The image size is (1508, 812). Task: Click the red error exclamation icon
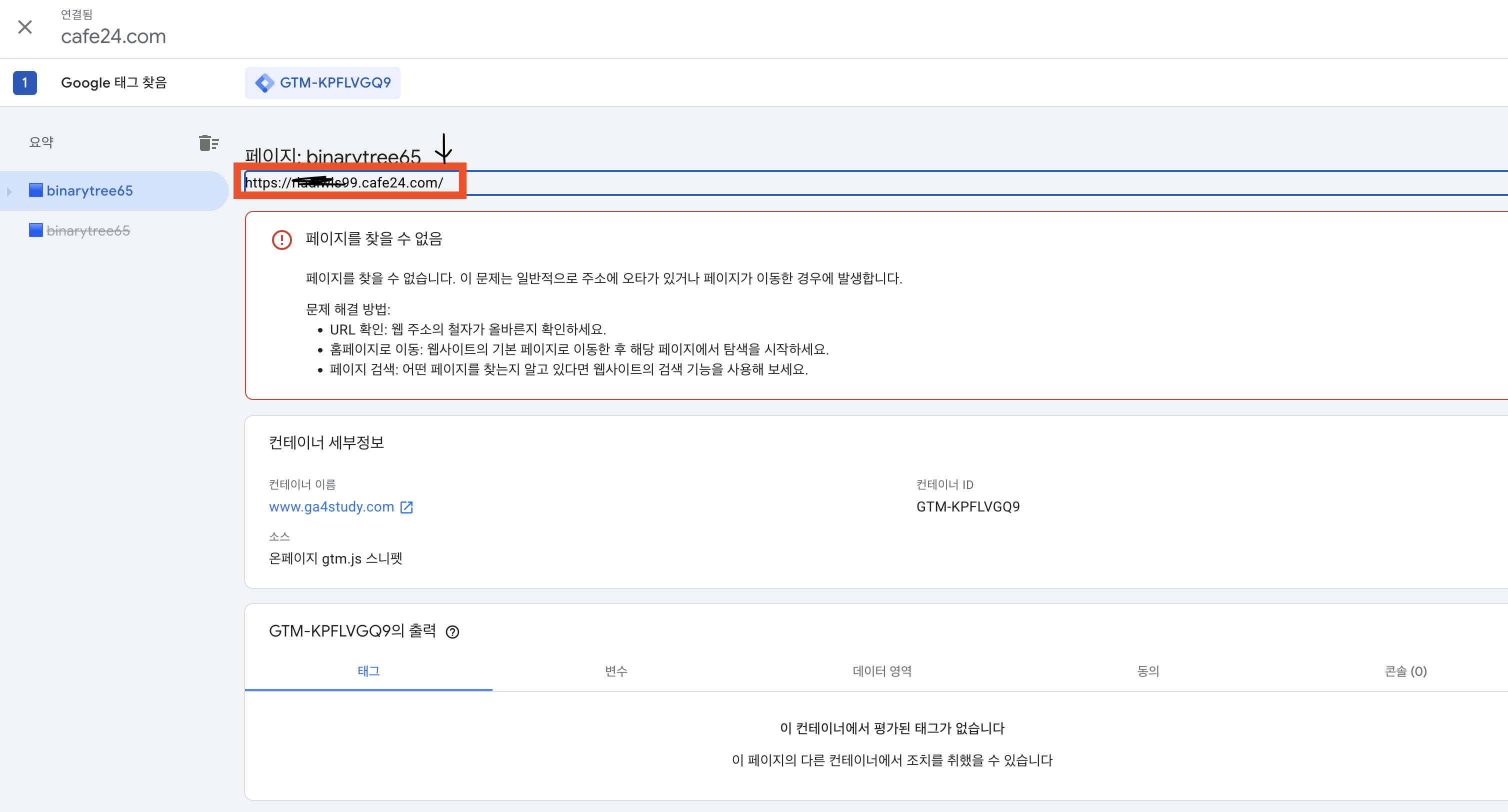click(282, 239)
